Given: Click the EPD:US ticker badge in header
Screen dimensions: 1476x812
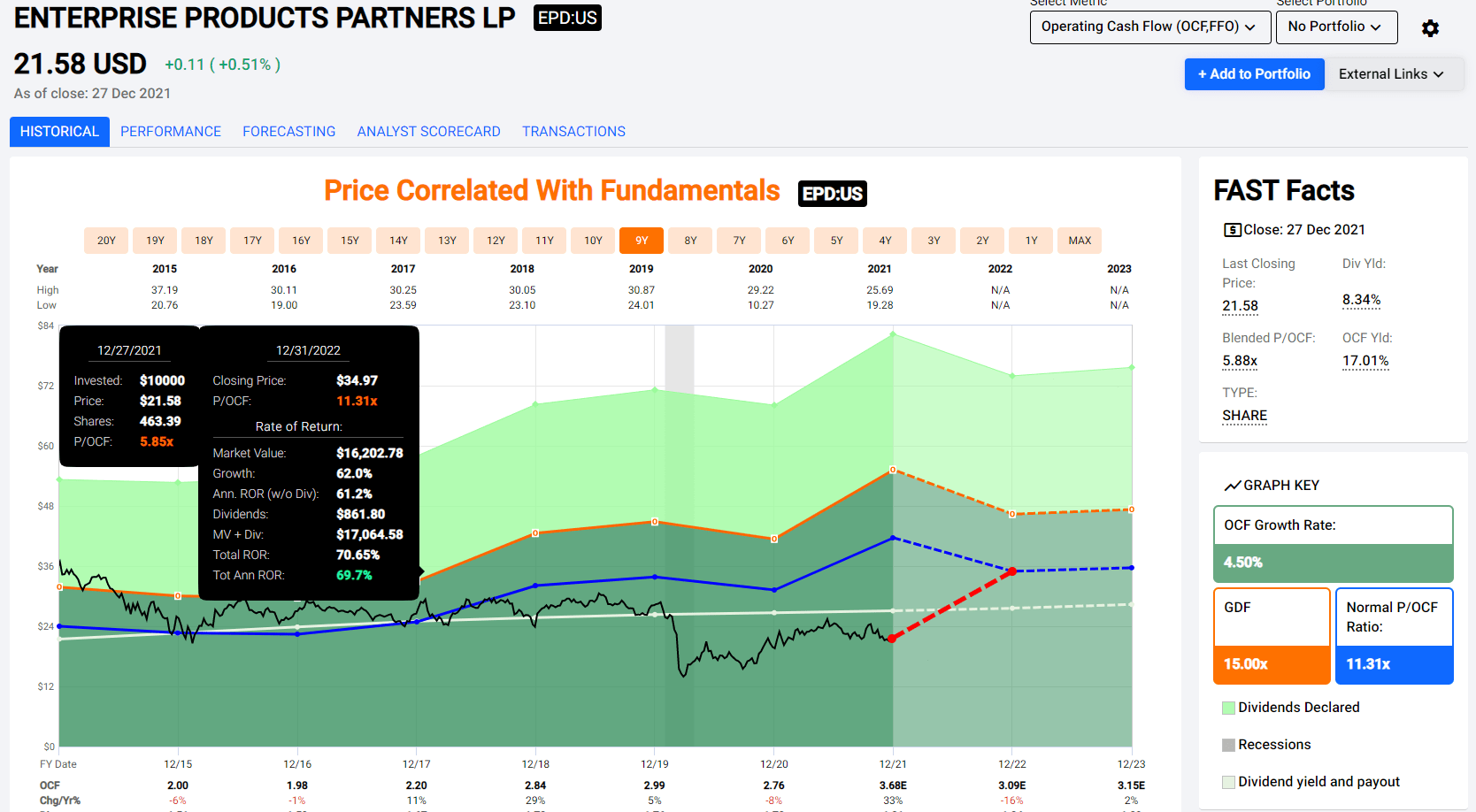Looking at the screenshot, I should 567,18.
